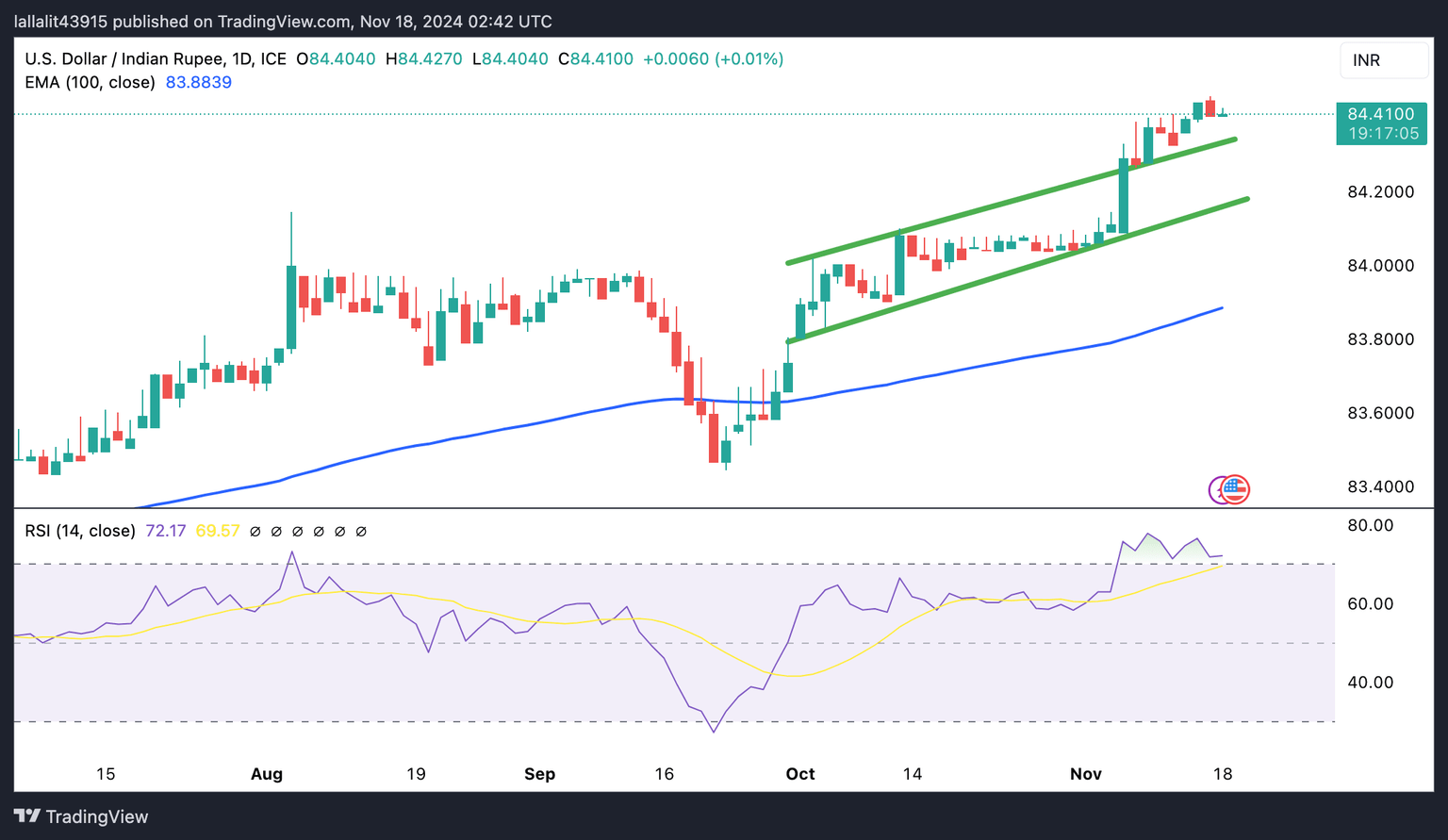Click the current price label 84.4100
The image size is (1448, 840).
1381,114
